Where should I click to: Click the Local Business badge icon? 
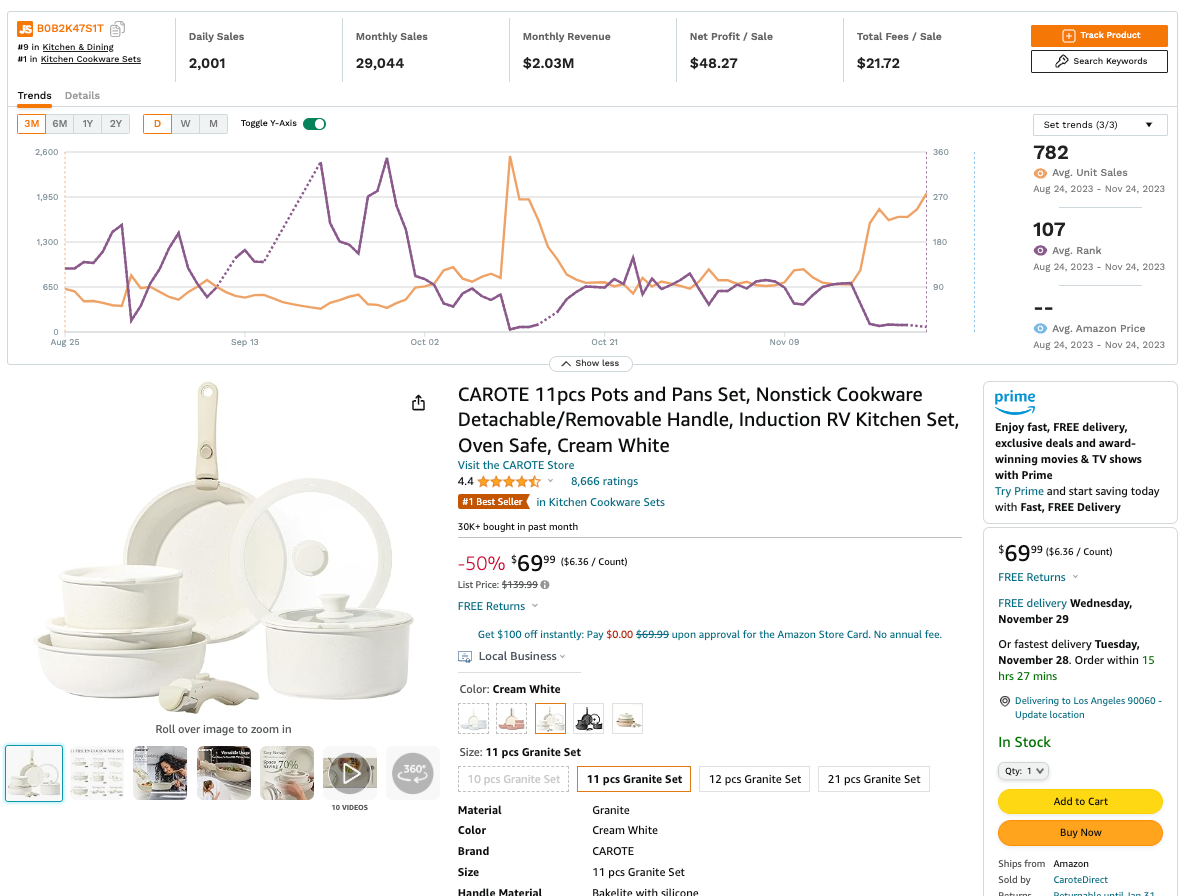(465, 657)
